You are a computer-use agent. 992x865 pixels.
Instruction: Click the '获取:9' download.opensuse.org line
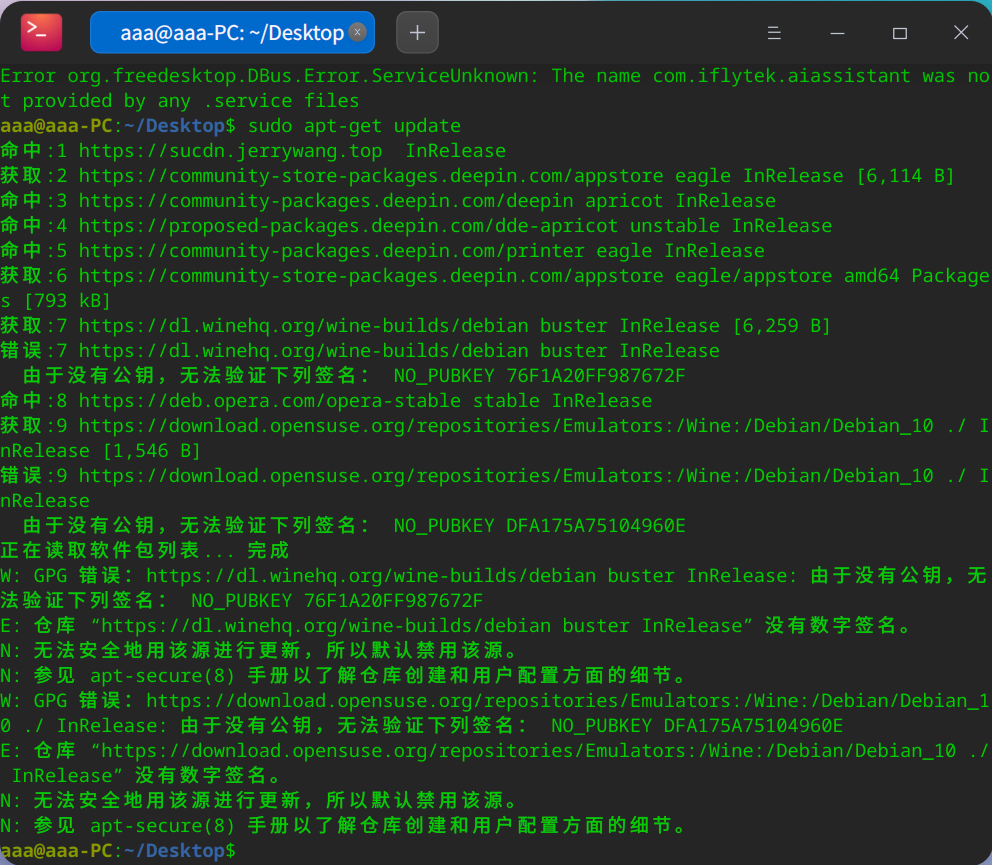pos(496,439)
